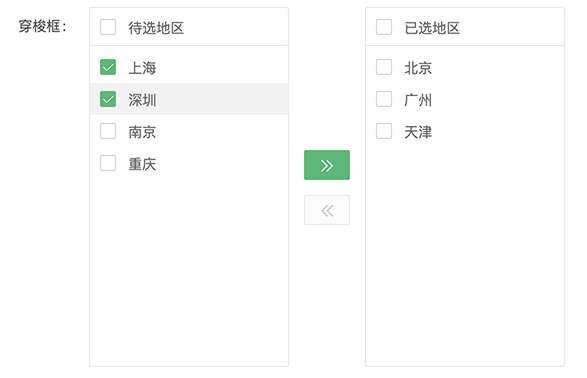Uncheck the 深圳 checkbox
This screenshot has height=378, width=587.
(x=108, y=99)
